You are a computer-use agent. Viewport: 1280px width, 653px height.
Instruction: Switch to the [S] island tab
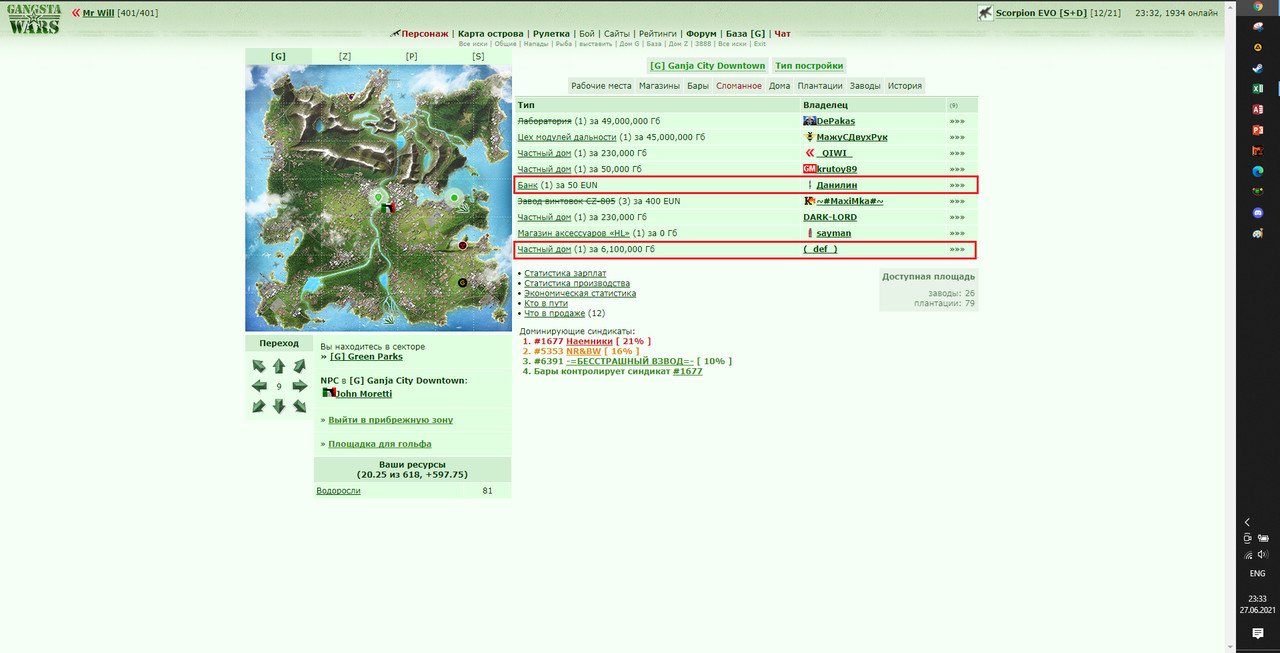[478, 56]
